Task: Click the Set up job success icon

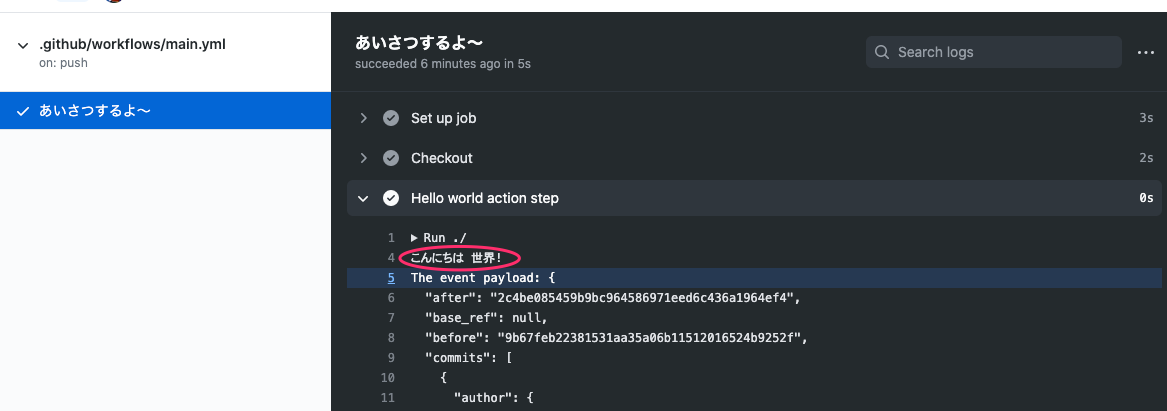Action: pos(391,118)
